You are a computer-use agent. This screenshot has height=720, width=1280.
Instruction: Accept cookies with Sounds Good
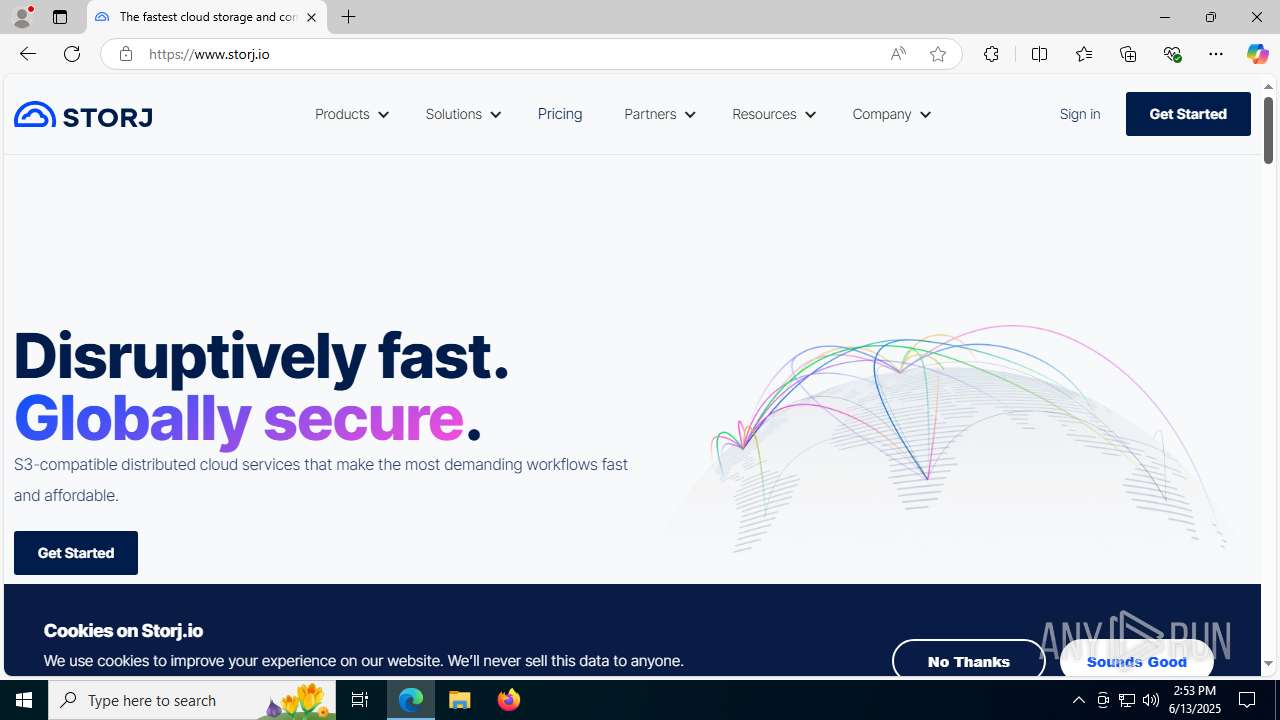click(x=1136, y=661)
